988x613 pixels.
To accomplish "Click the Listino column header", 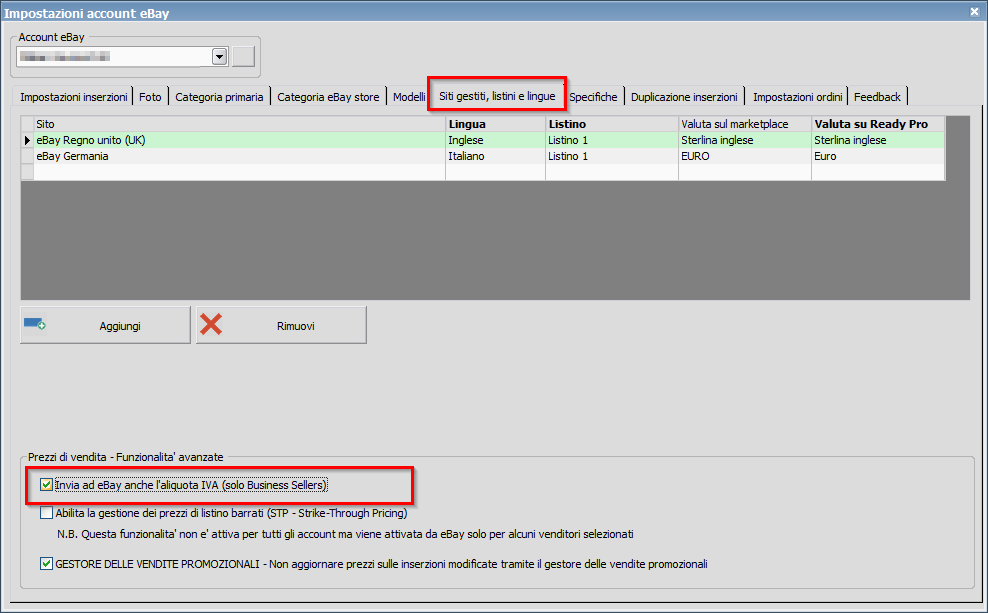I will tap(612, 124).
